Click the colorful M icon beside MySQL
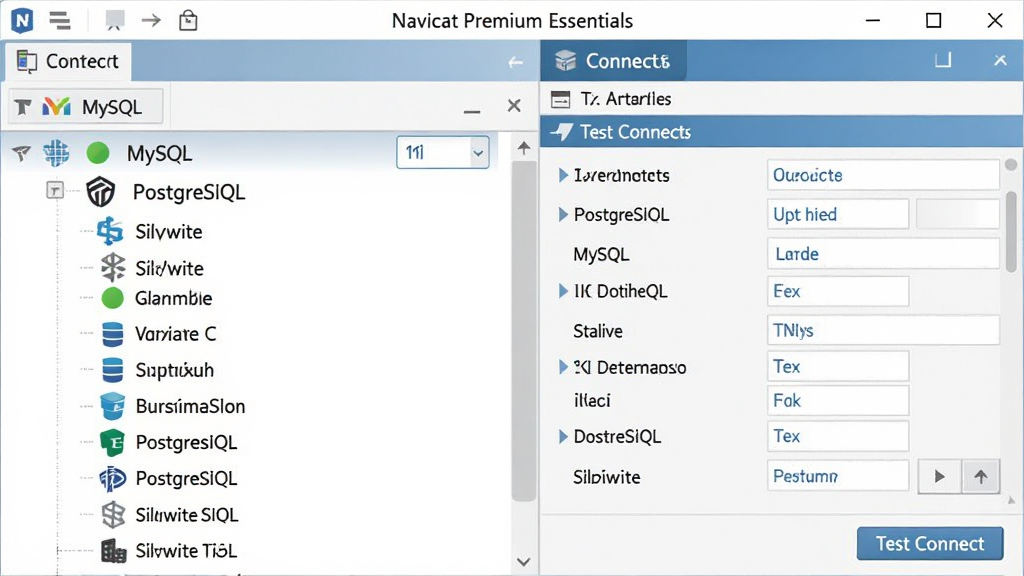Image resolution: width=1024 pixels, height=576 pixels. [57, 106]
